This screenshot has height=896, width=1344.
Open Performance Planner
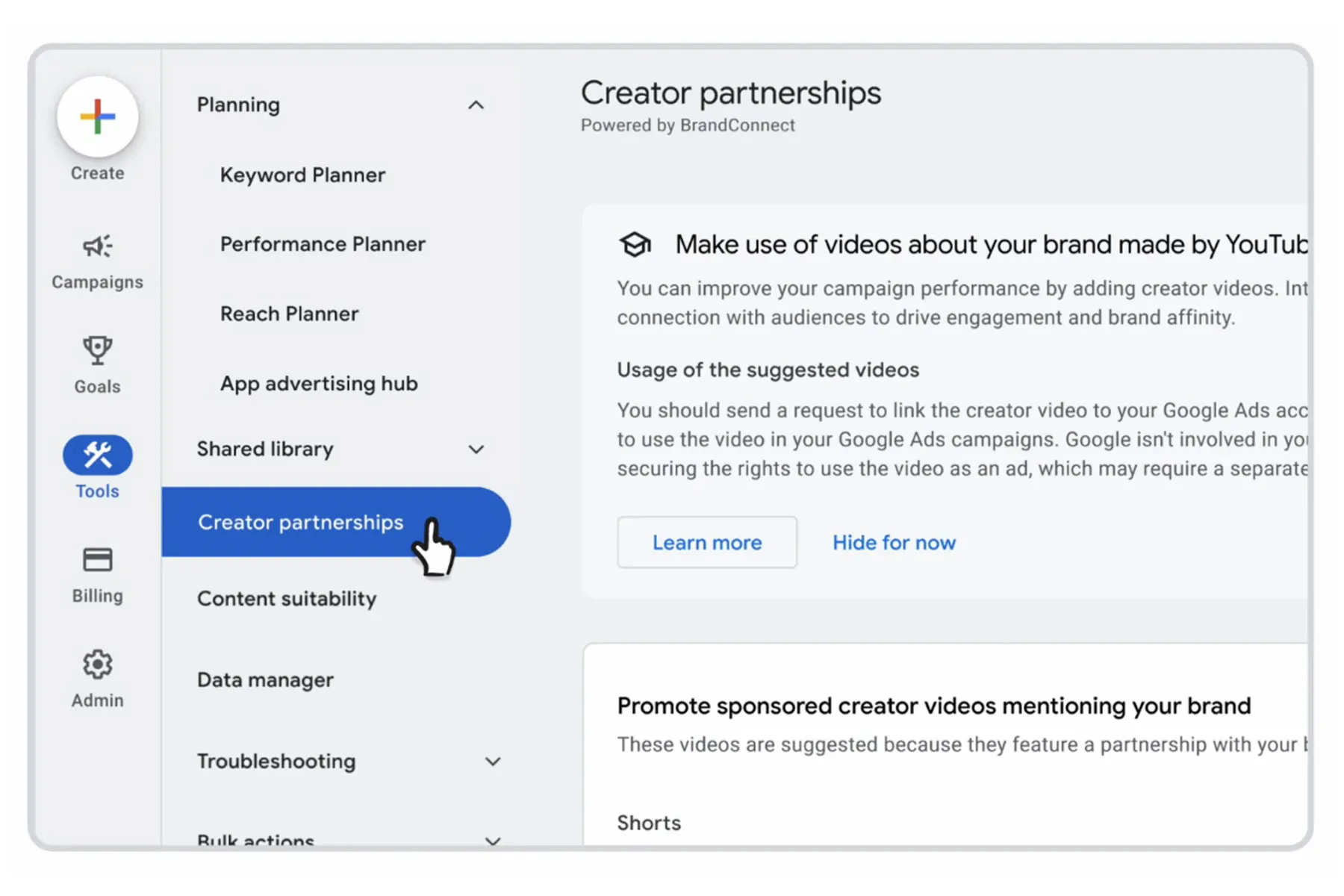[323, 244]
